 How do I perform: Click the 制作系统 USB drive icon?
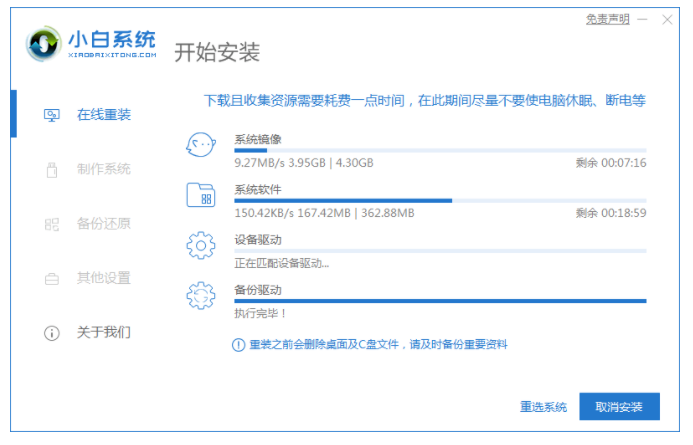[x=52, y=169]
